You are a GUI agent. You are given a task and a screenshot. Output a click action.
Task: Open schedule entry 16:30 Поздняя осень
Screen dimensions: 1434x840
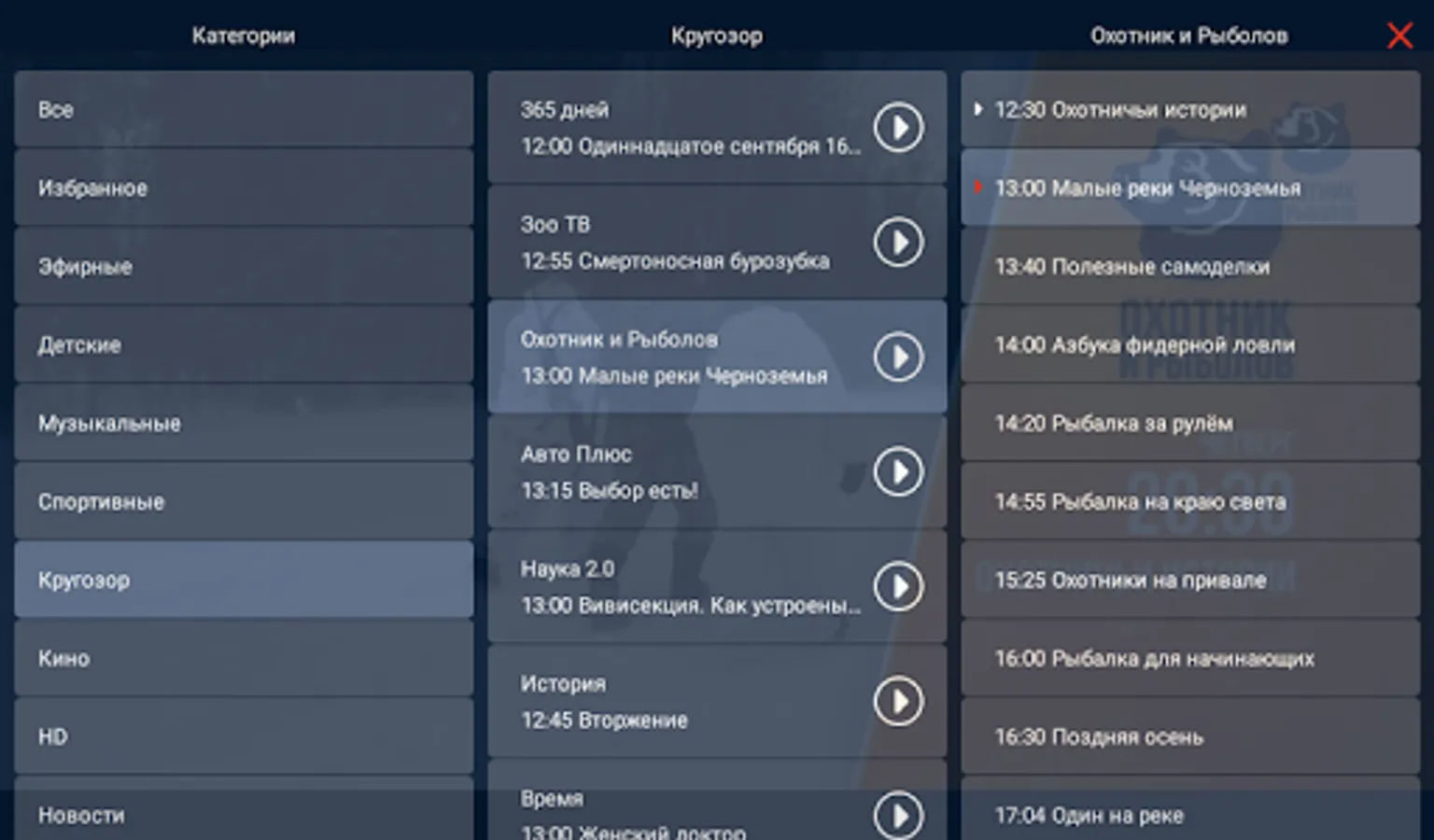point(1190,736)
